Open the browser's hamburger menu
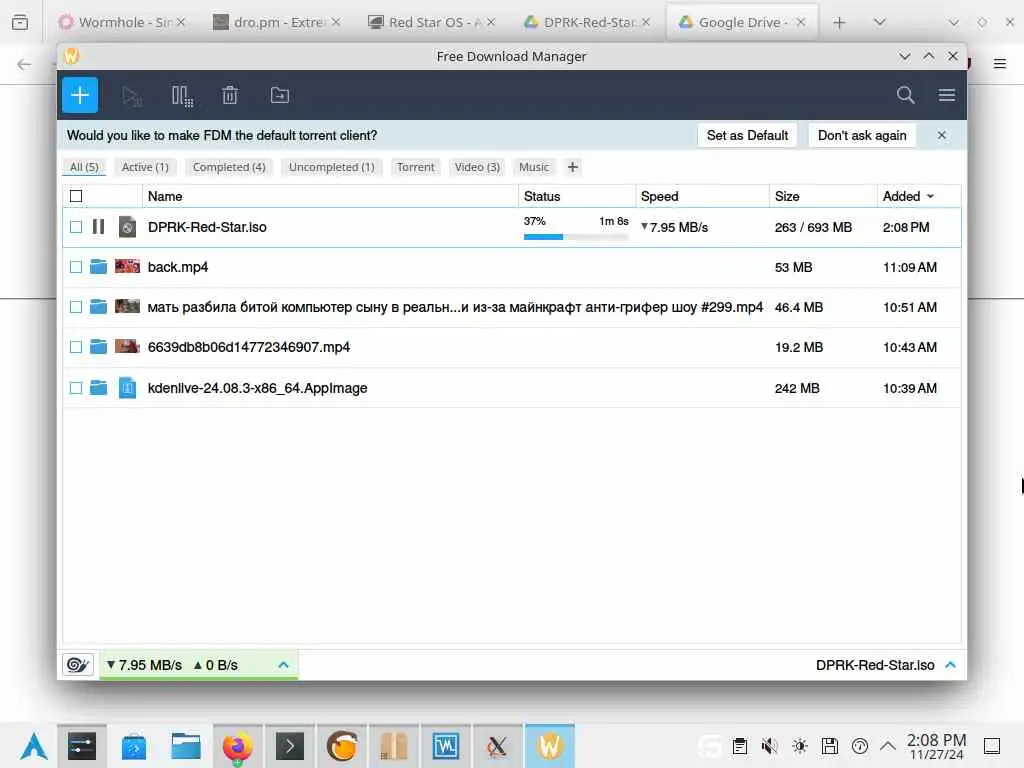 pyautogui.click(x=1000, y=63)
